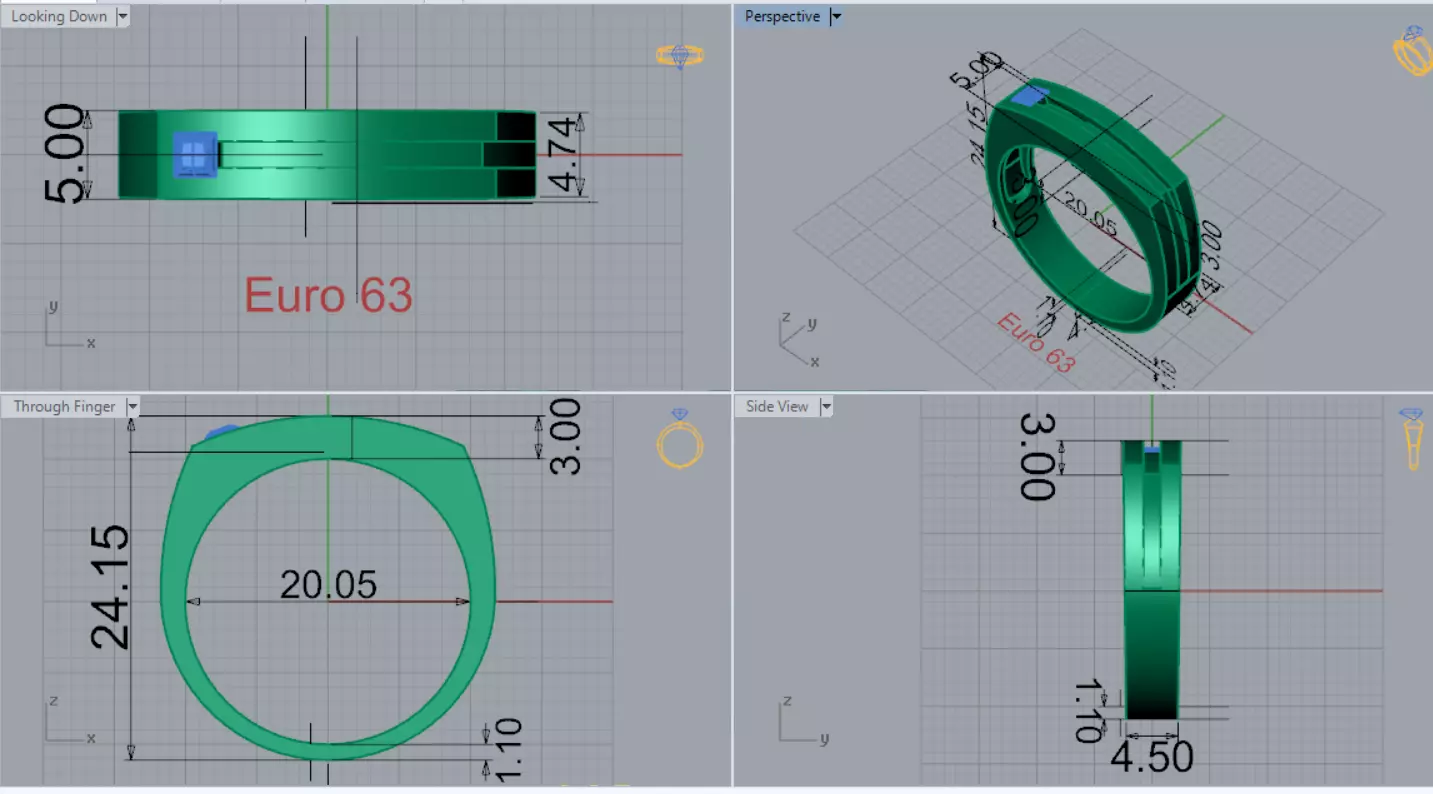1433x794 pixels.
Task: Click the Looking Down viewport title
Action: coord(59,16)
